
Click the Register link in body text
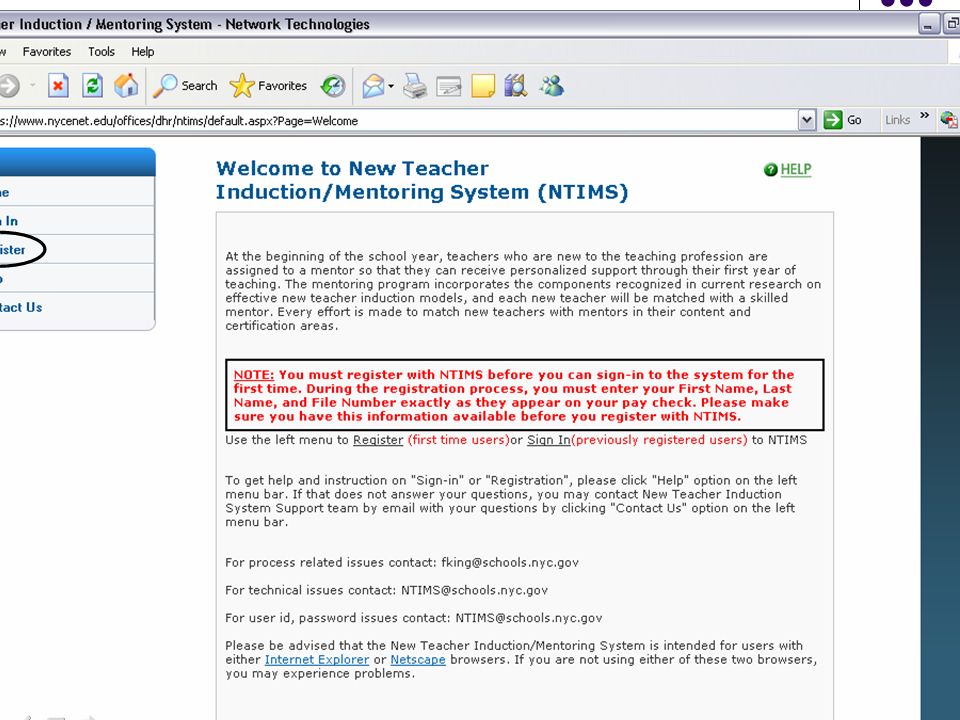(378, 440)
